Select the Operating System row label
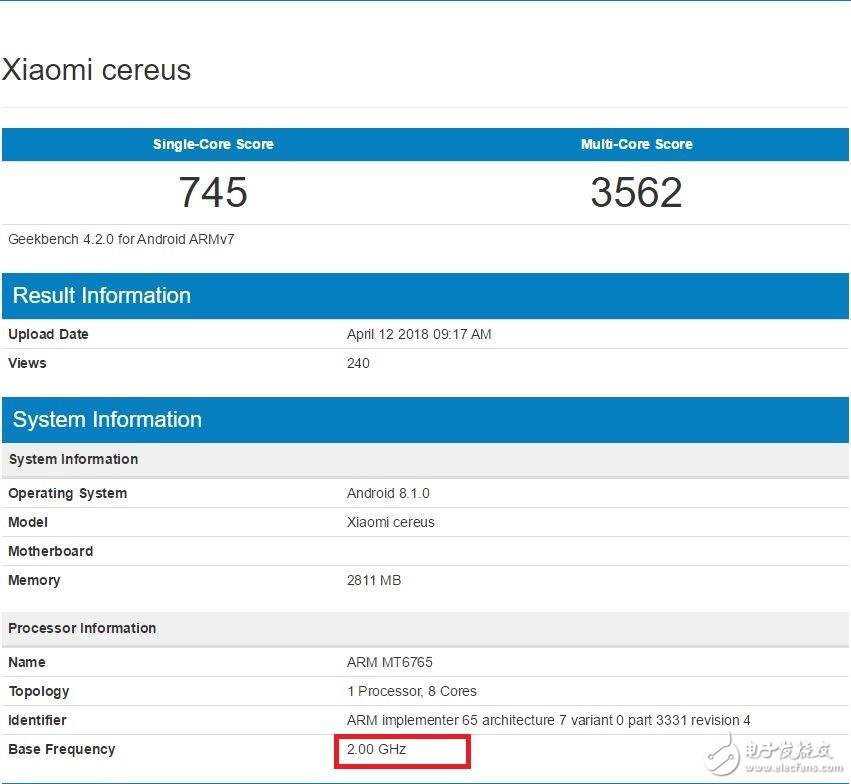The image size is (851, 784). pyautogui.click(x=67, y=493)
